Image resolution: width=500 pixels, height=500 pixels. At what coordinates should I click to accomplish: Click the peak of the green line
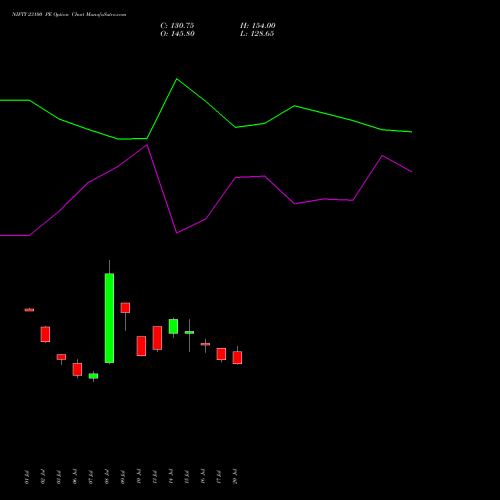[x=177, y=79]
